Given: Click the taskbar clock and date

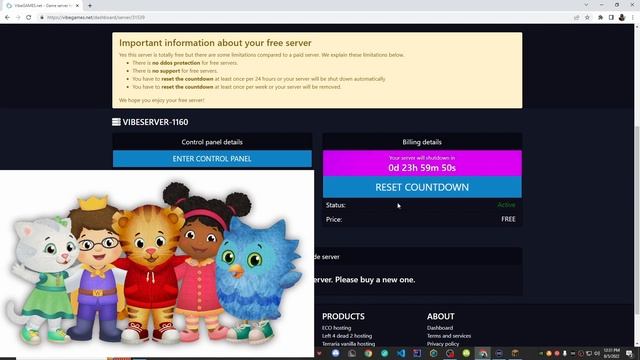Looking at the screenshot, I should point(611,353).
